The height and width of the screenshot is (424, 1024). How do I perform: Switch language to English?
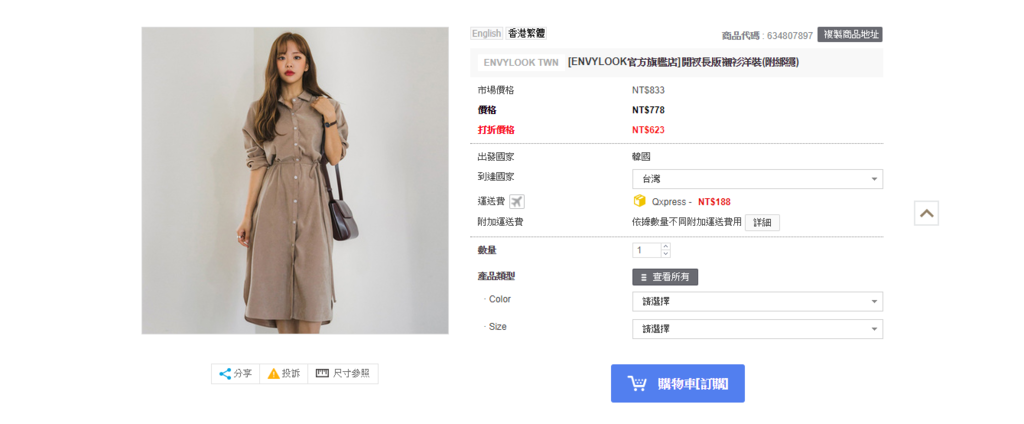pyautogui.click(x=487, y=33)
